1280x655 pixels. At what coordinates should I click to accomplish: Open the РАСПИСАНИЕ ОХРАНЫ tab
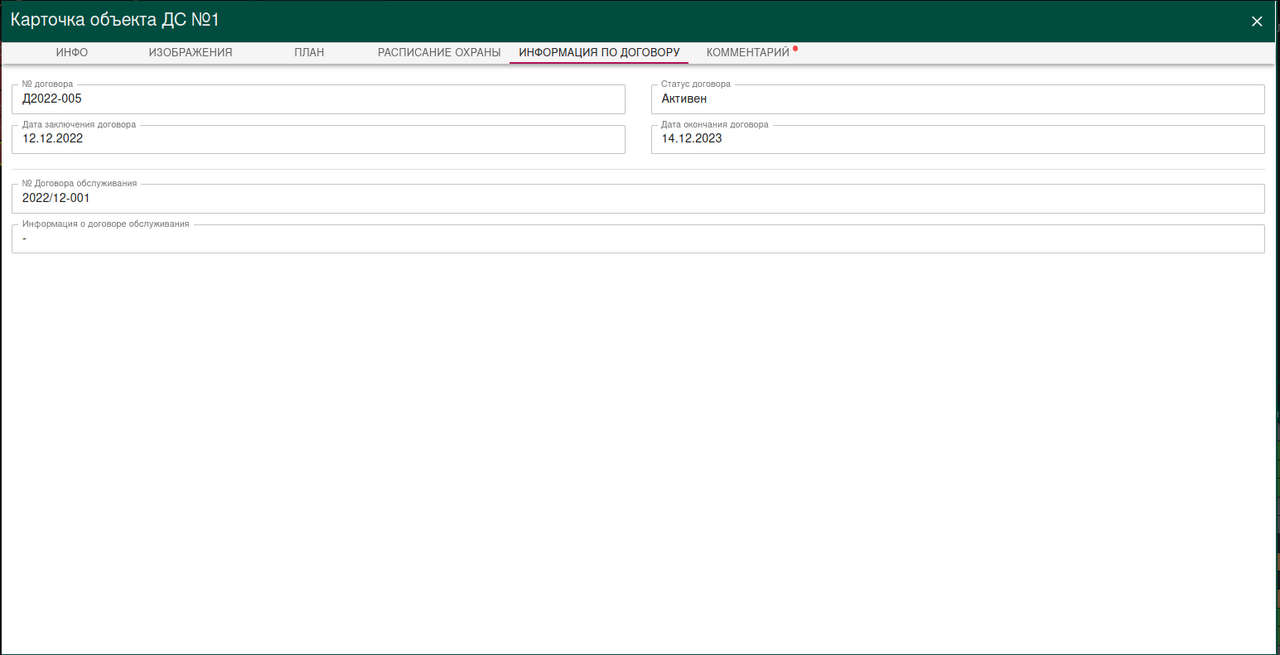pos(439,52)
